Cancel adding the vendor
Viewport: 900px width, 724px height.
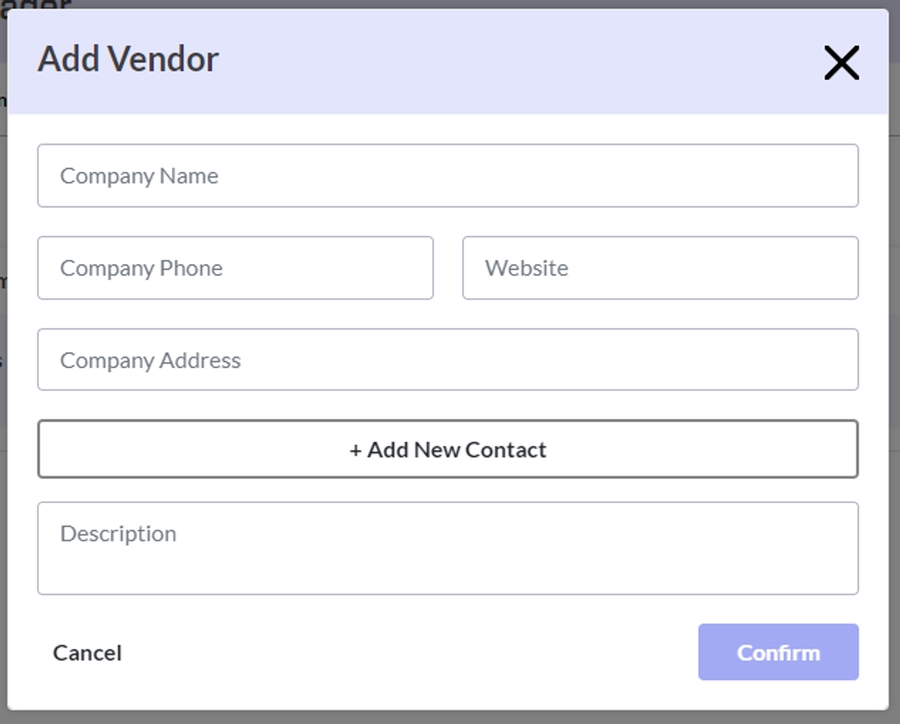[87, 653]
